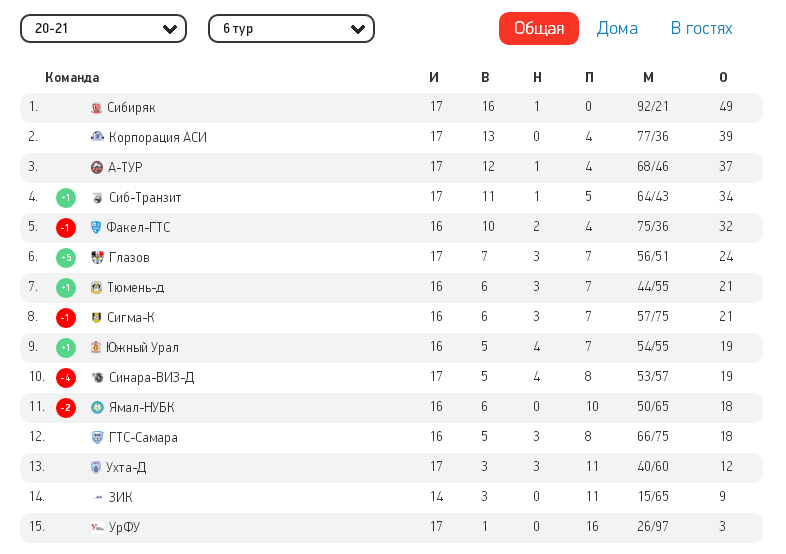
Task: Click the Ямал-НУБК team logo icon
Action: coord(96,408)
